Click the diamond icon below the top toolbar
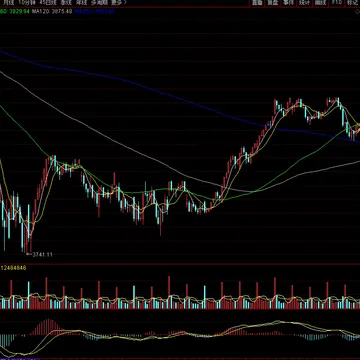 tap(358, 12)
